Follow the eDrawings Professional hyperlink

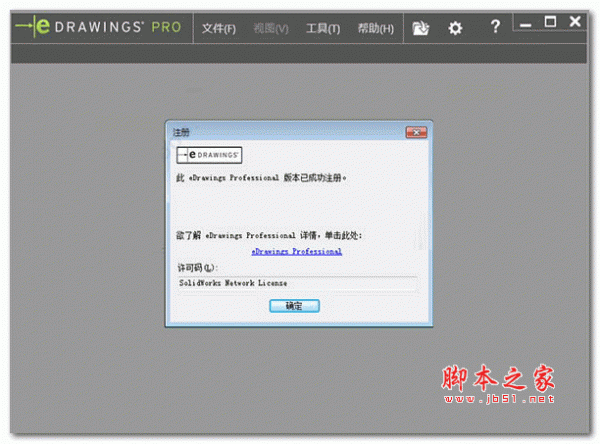click(297, 251)
